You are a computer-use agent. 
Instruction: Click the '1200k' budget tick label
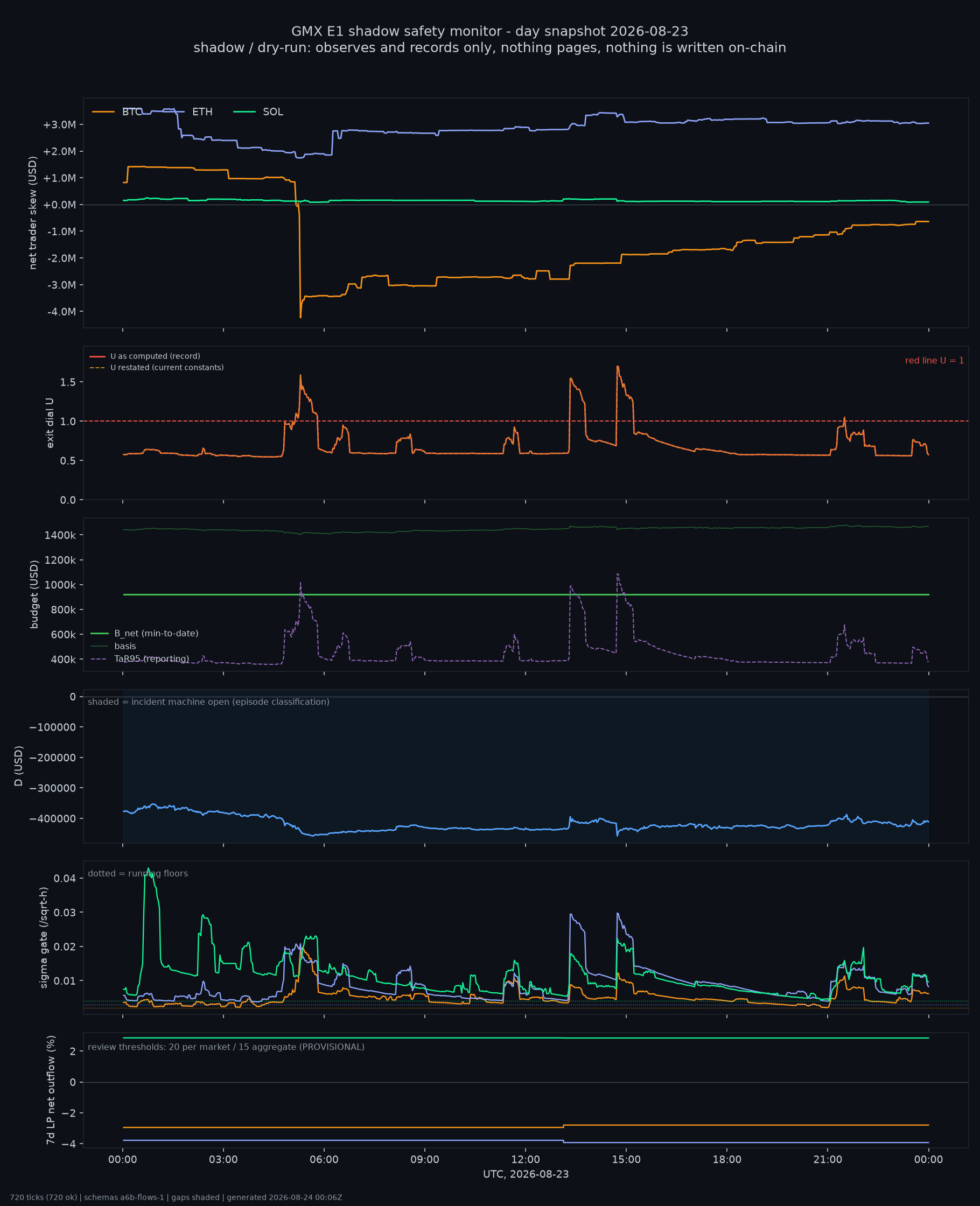click(60, 560)
